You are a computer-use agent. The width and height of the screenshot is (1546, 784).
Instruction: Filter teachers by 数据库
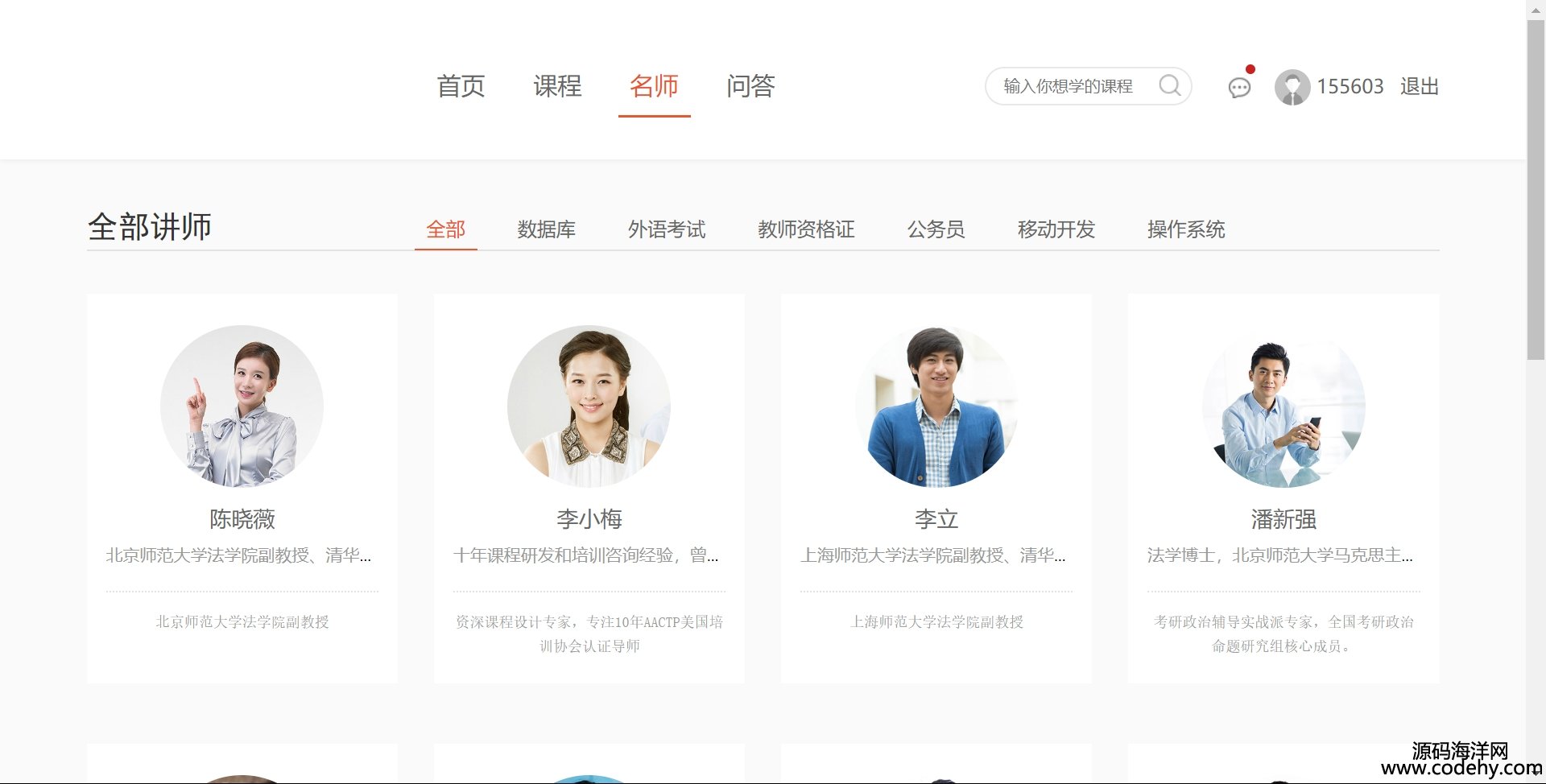pyautogui.click(x=546, y=229)
